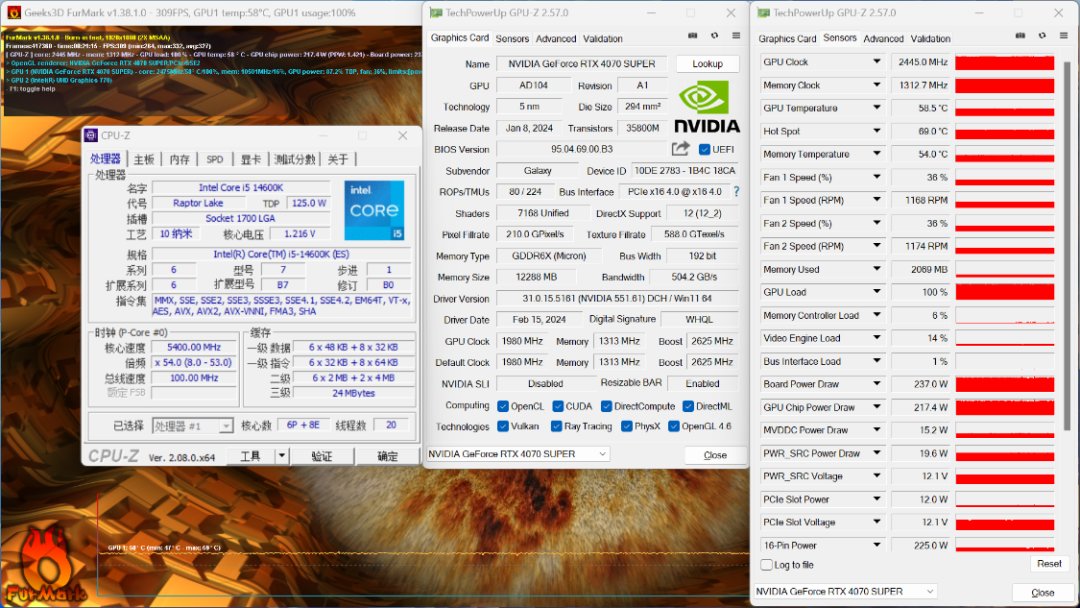Click the GPU Load red sensor graph
This screenshot has width=1080, height=608.
coord(1005,292)
